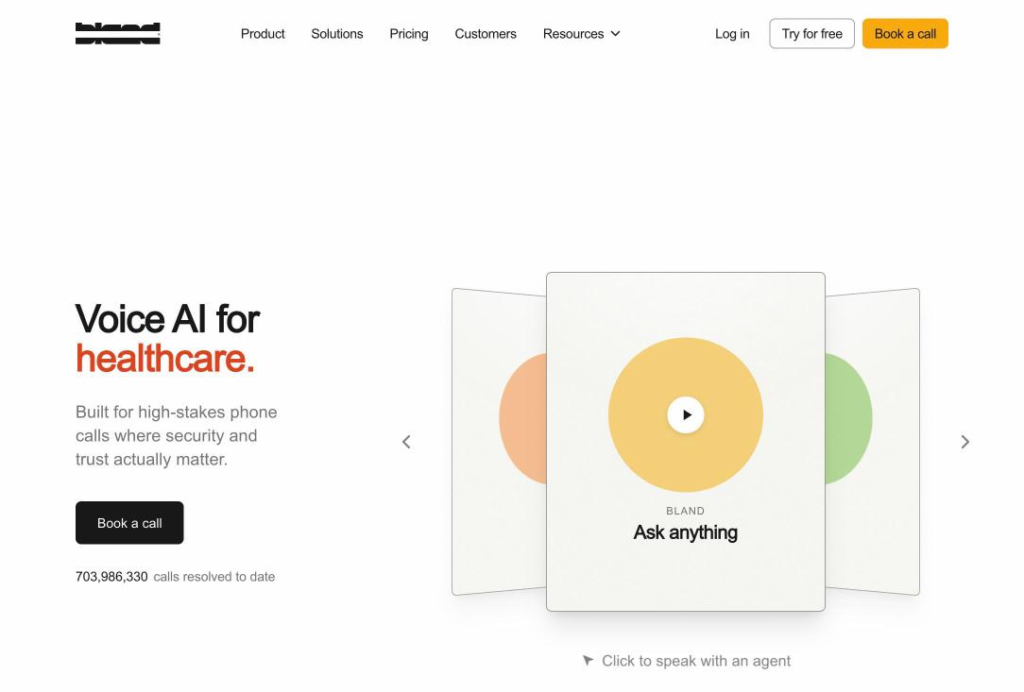1024x692 pixels.
Task: Click the black Book a call button
Action: click(x=129, y=523)
